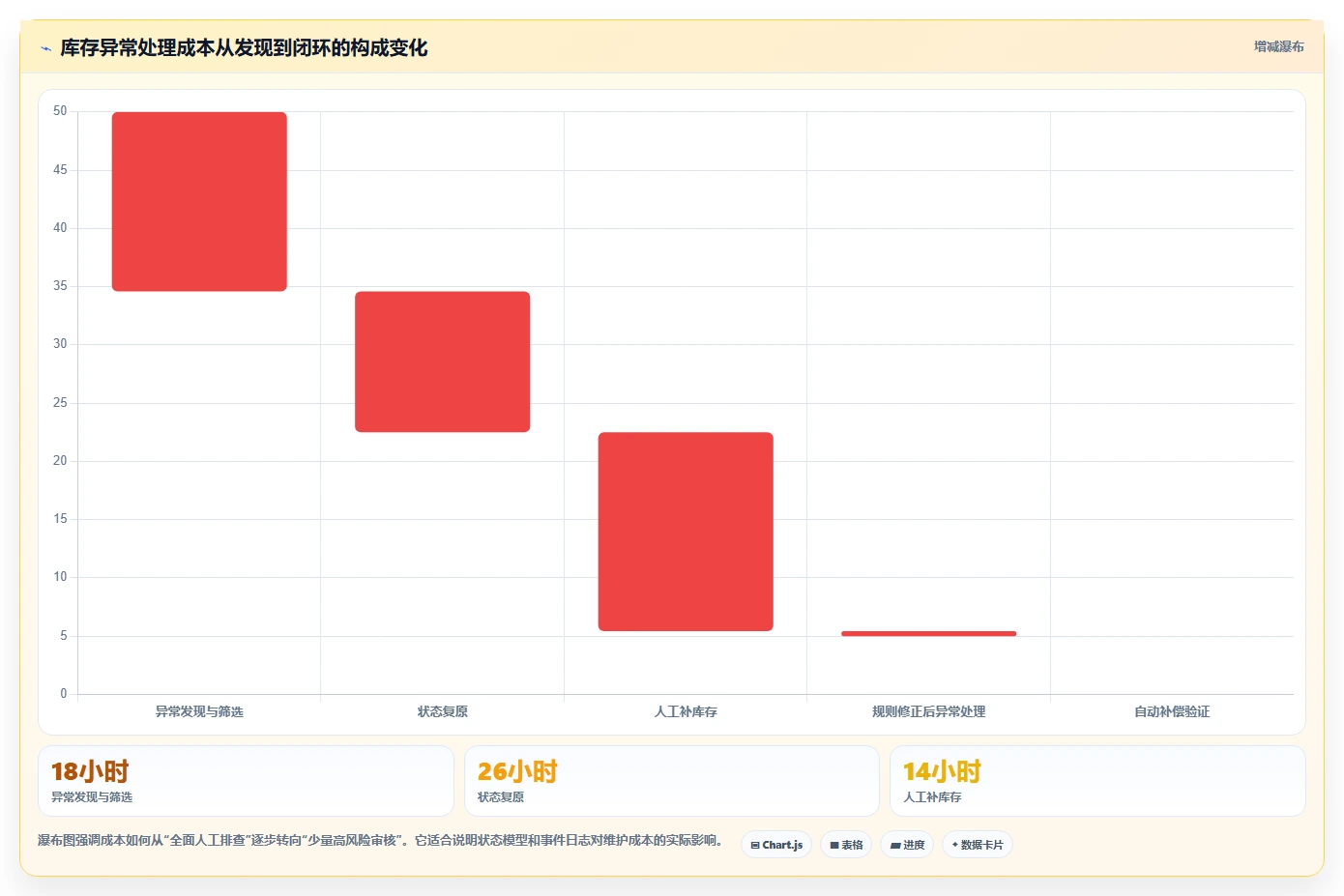
Task: Click the y-axis value 10
Action: (x=60, y=577)
